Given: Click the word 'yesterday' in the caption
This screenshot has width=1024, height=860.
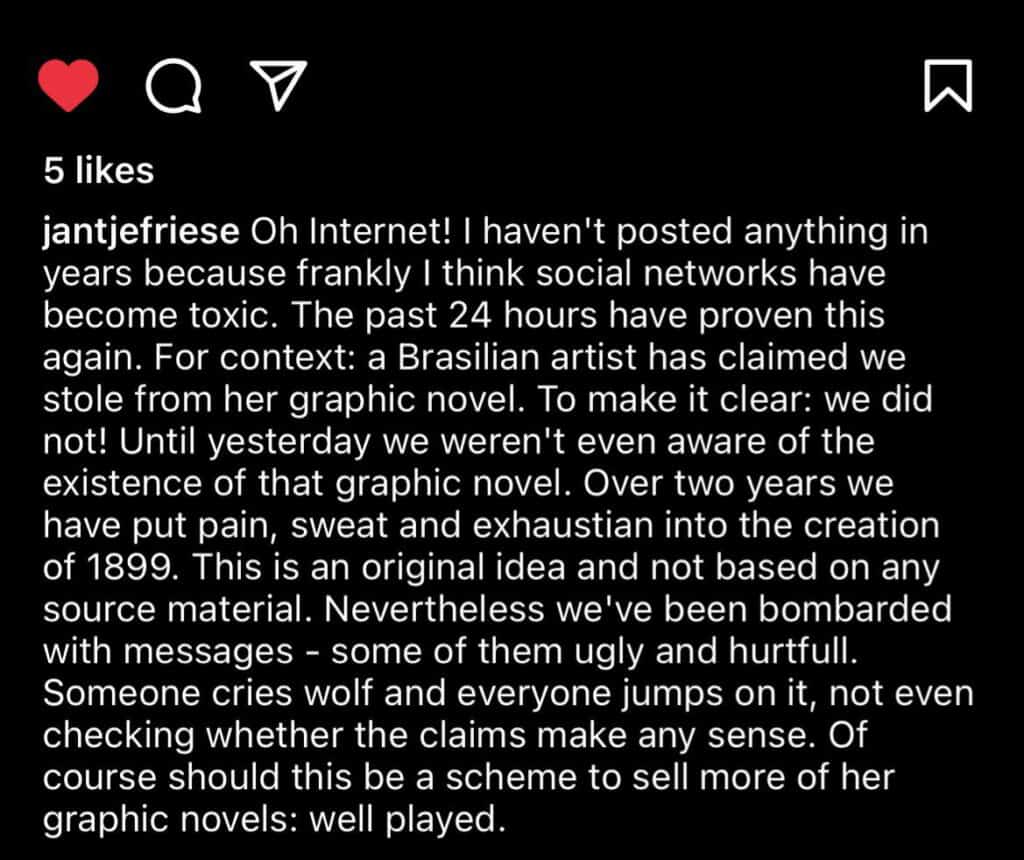Looking at the screenshot, I should pyautogui.click(x=289, y=443).
